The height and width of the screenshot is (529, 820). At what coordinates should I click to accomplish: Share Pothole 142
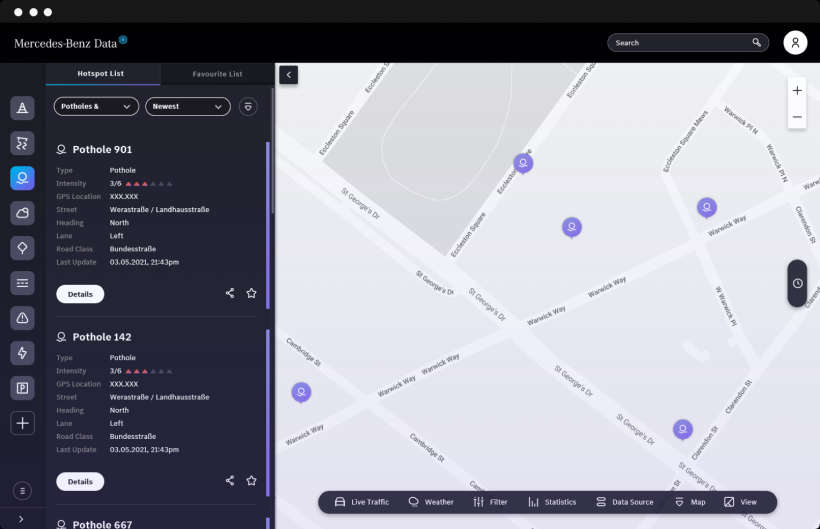click(230, 480)
